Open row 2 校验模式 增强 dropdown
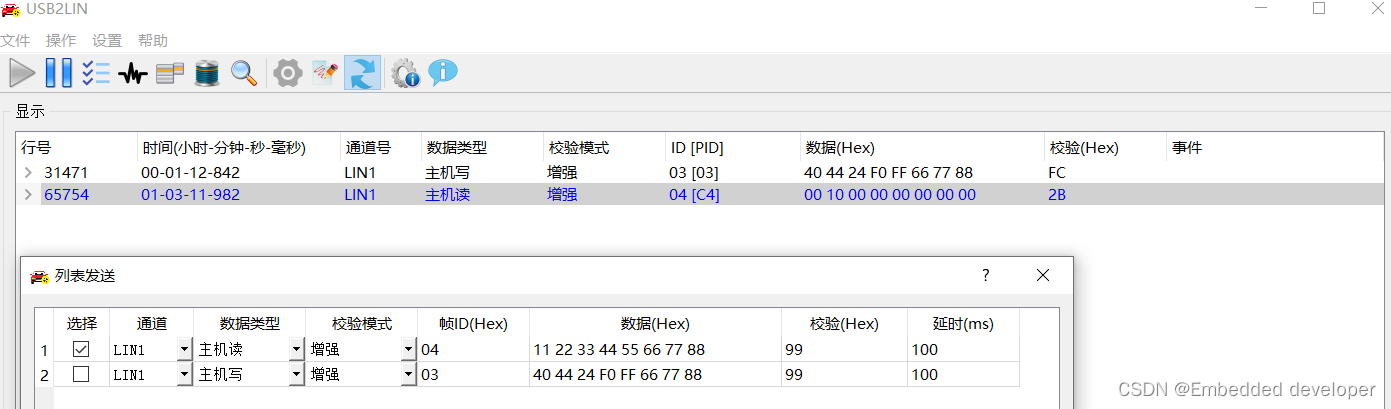1391x409 pixels. coord(408,375)
